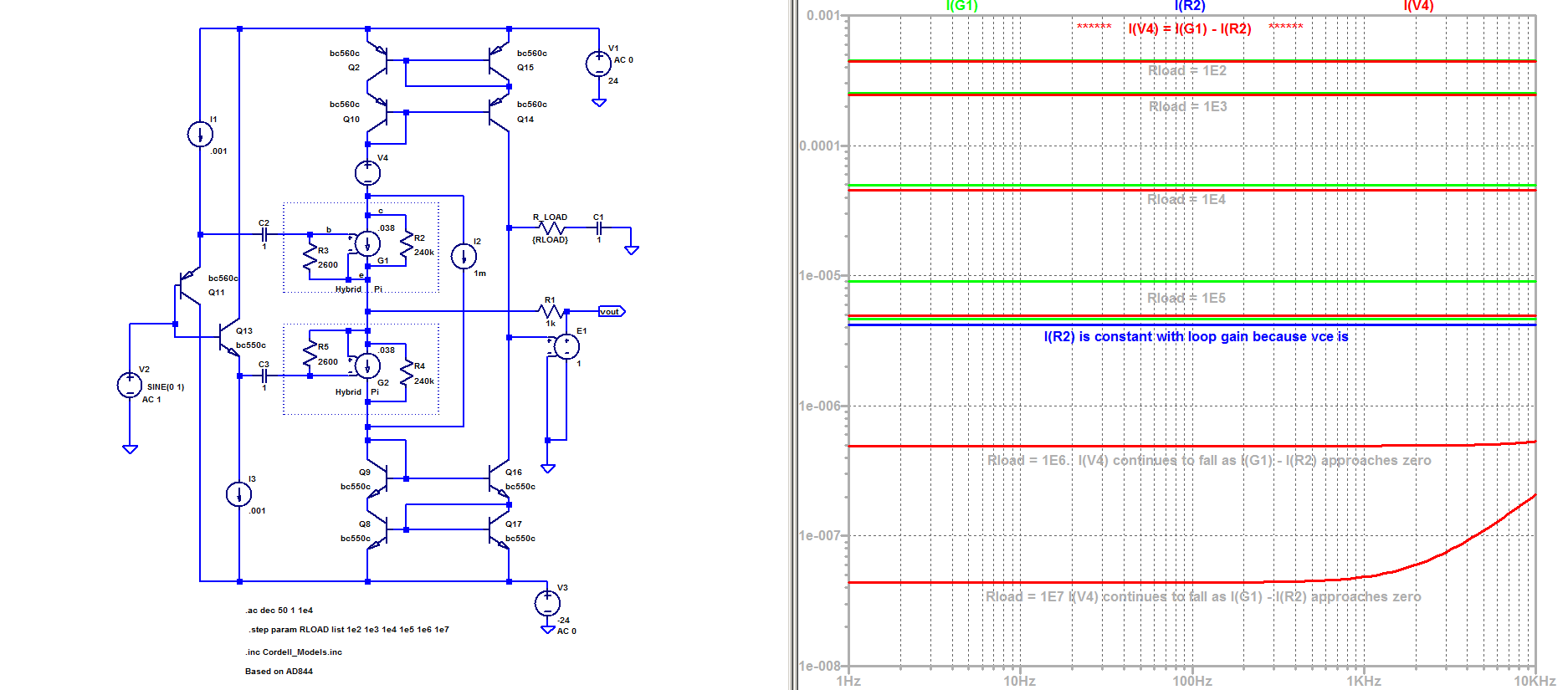Screen dimensions: 1568x690
Task: Select current source I2 symbol
Action: [464, 256]
